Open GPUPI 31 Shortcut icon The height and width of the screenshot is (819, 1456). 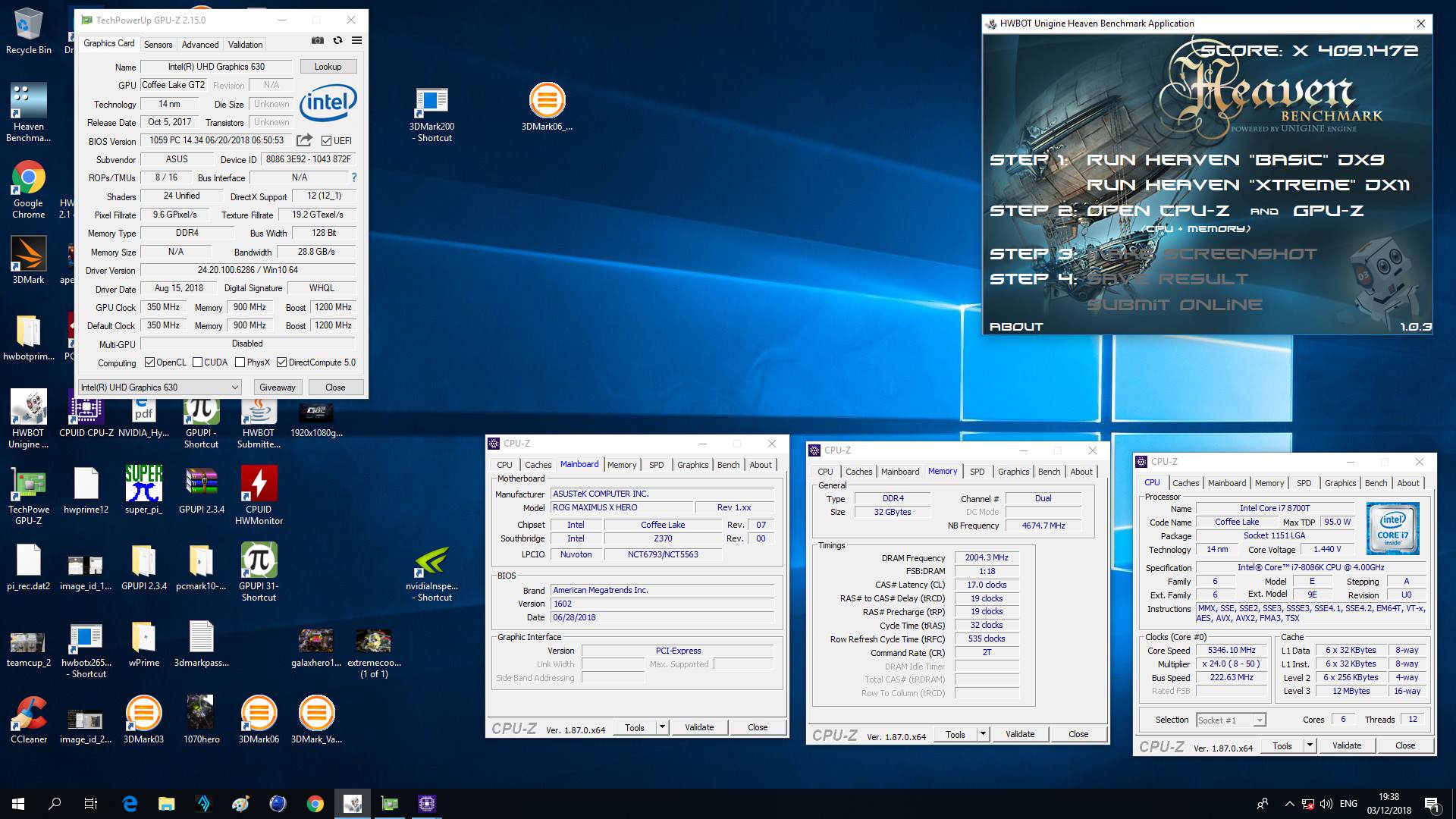pos(259,573)
